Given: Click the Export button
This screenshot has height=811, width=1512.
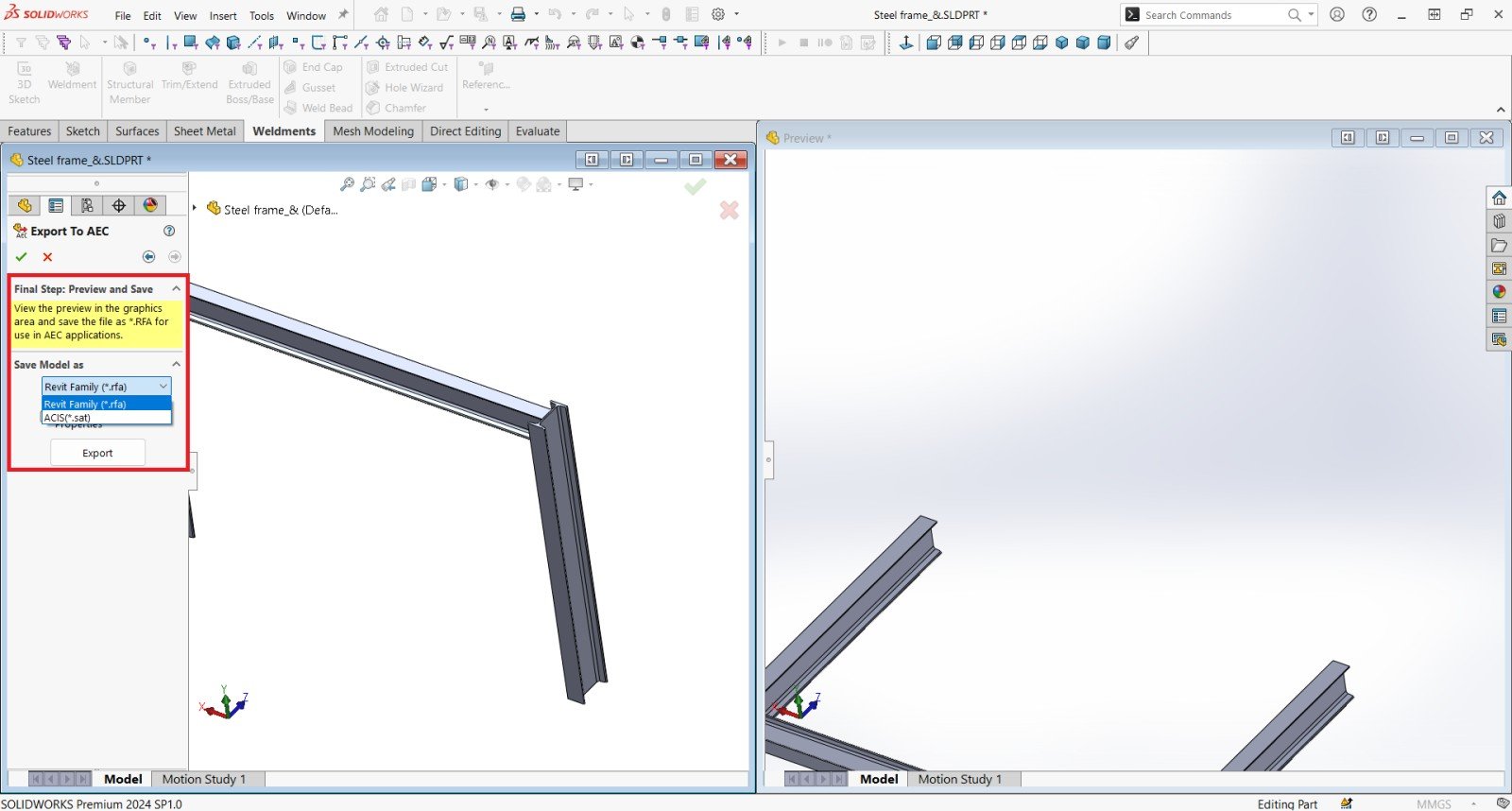Looking at the screenshot, I should (97, 453).
